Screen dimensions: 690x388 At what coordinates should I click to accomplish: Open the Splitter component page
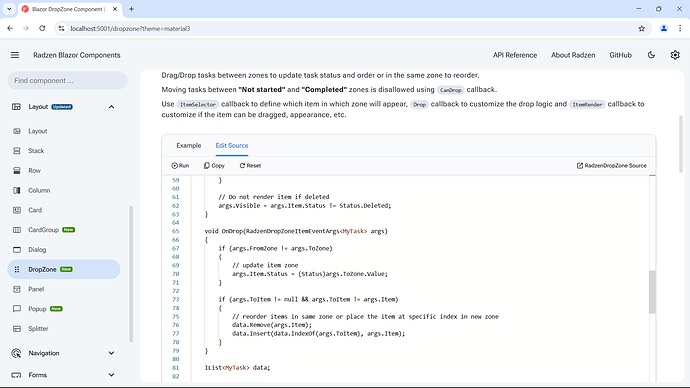38,329
